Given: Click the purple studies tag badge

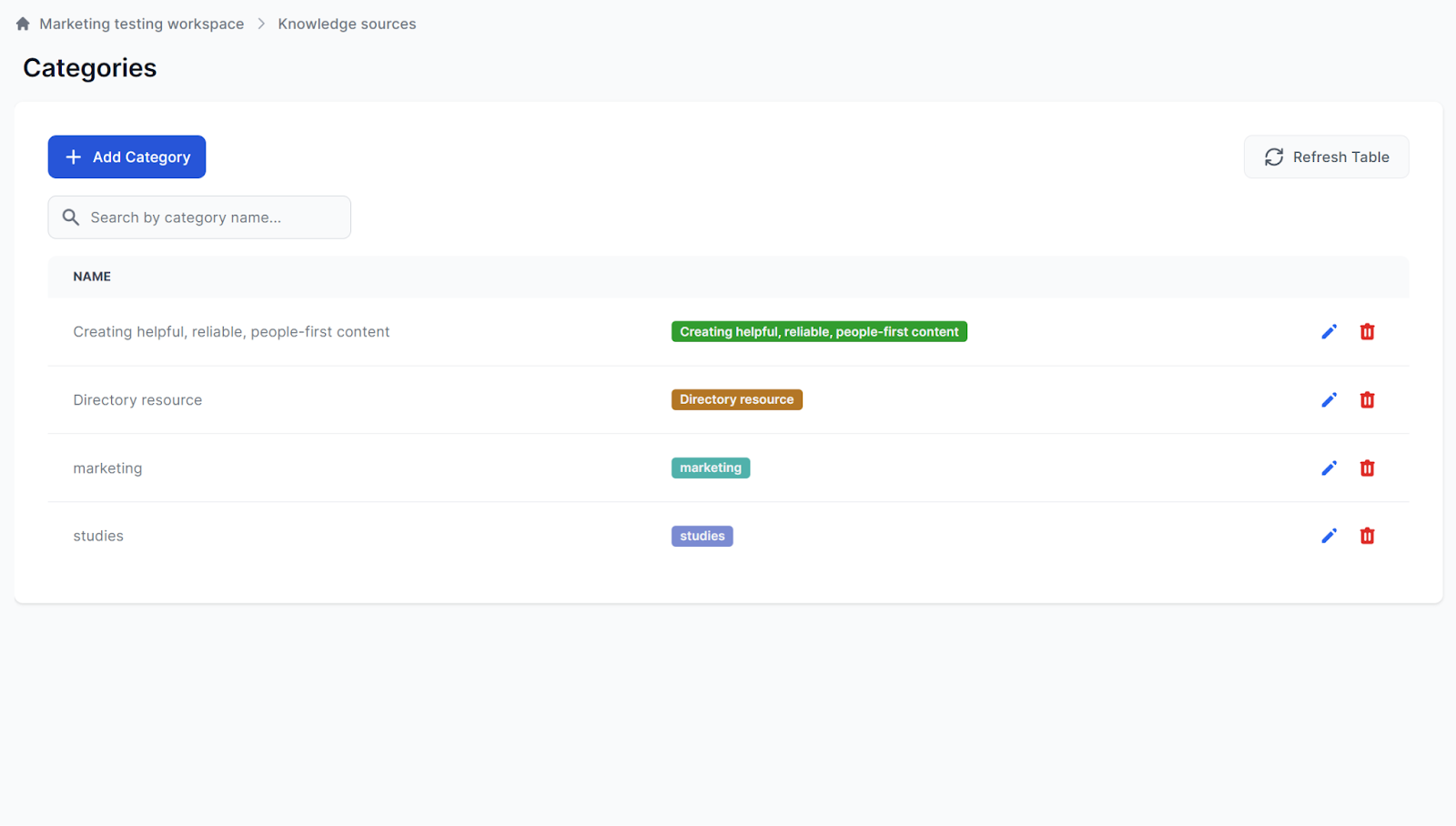Looking at the screenshot, I should 702,536.
